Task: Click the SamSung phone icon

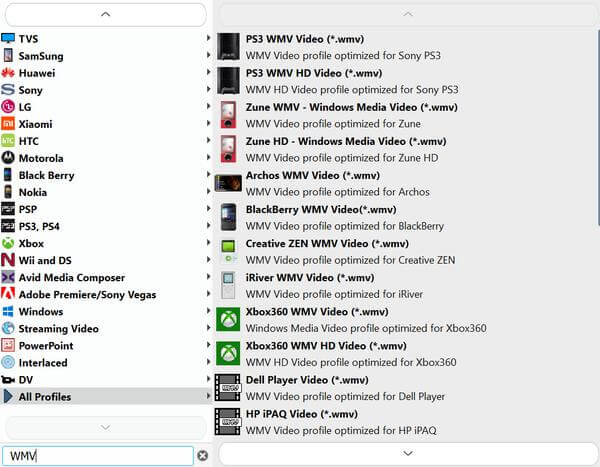Action: pos(8,56)
